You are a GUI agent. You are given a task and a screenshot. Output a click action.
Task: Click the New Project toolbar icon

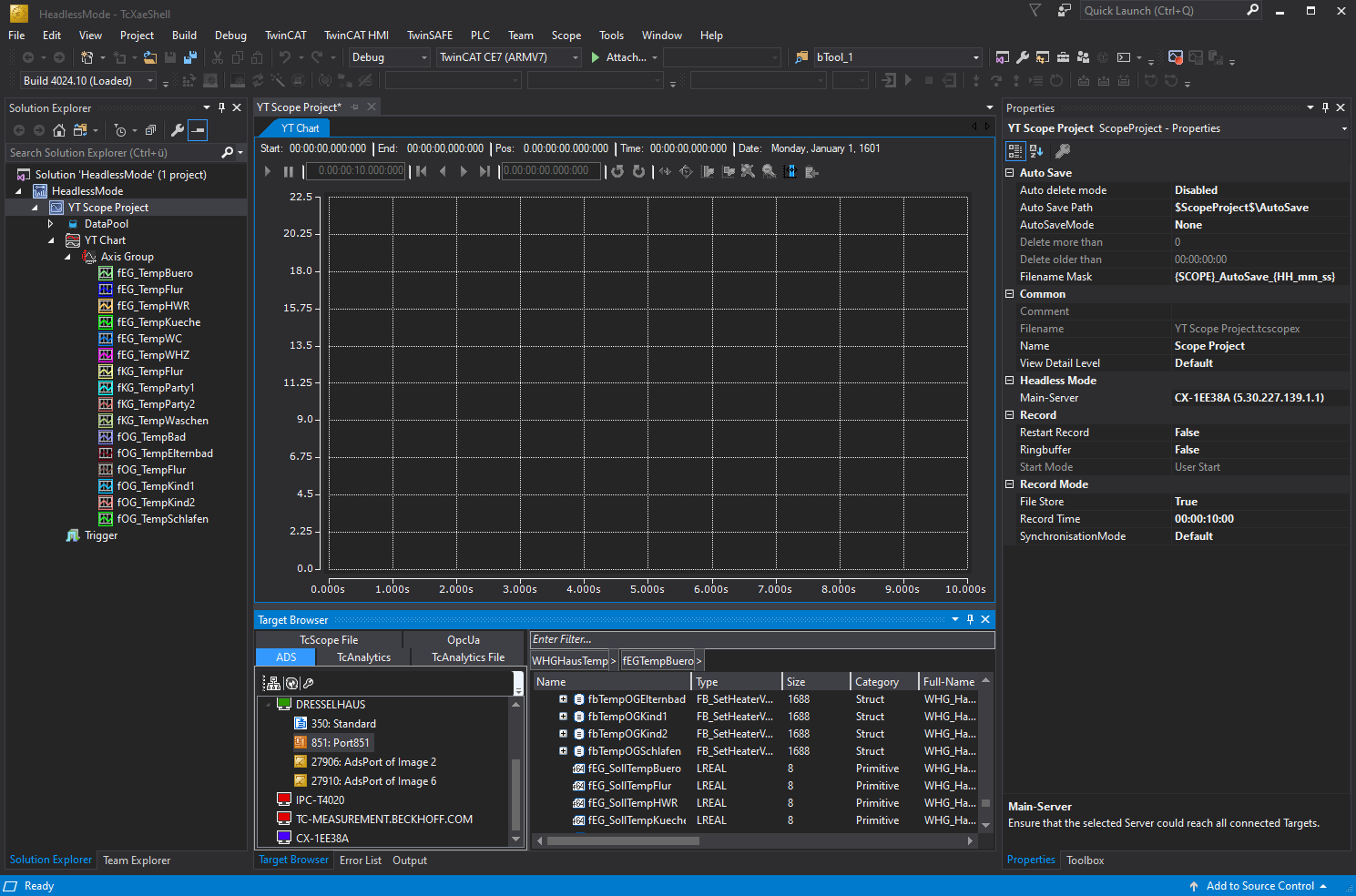tap(87, 57)
